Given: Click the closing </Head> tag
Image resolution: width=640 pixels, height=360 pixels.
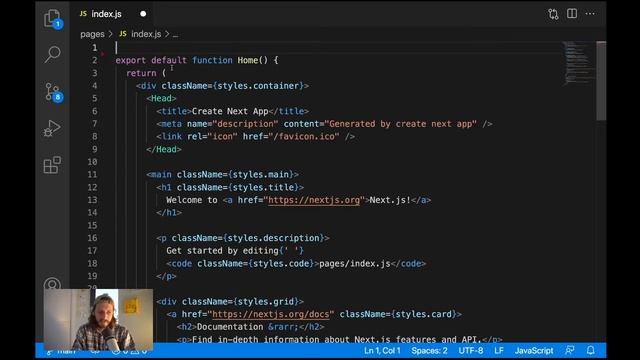Looking at the screenshot, I should point(164,149).
